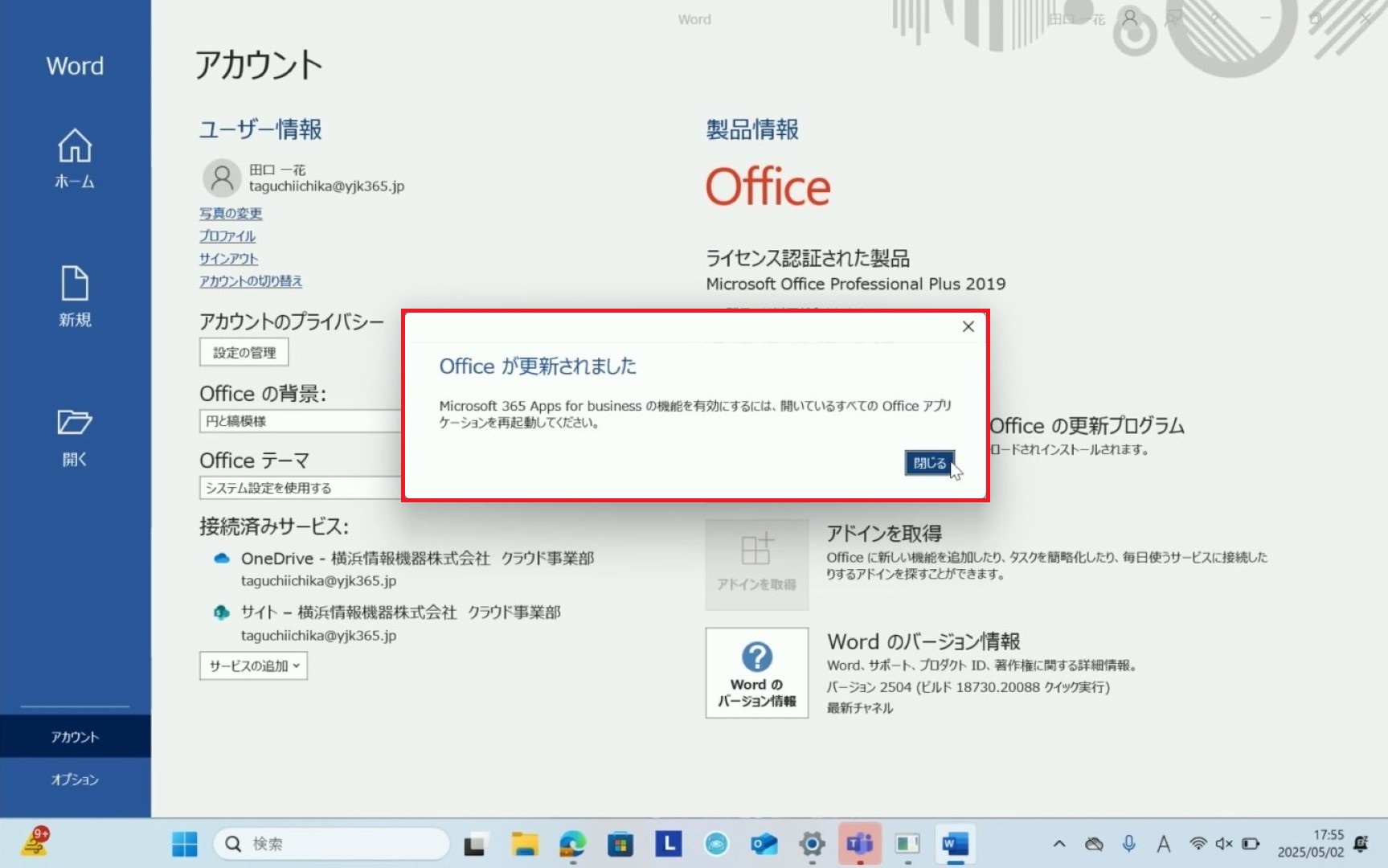
Task: Click the Change photo link
Action: 231,213
